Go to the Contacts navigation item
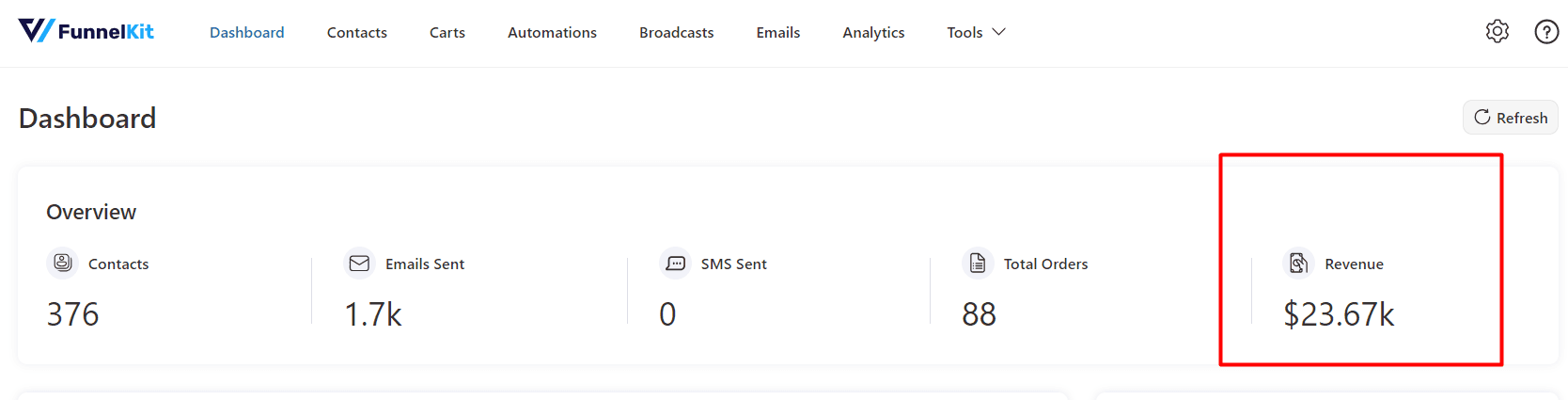This screenshot has height=400, width=1568. tap(357, 32)
